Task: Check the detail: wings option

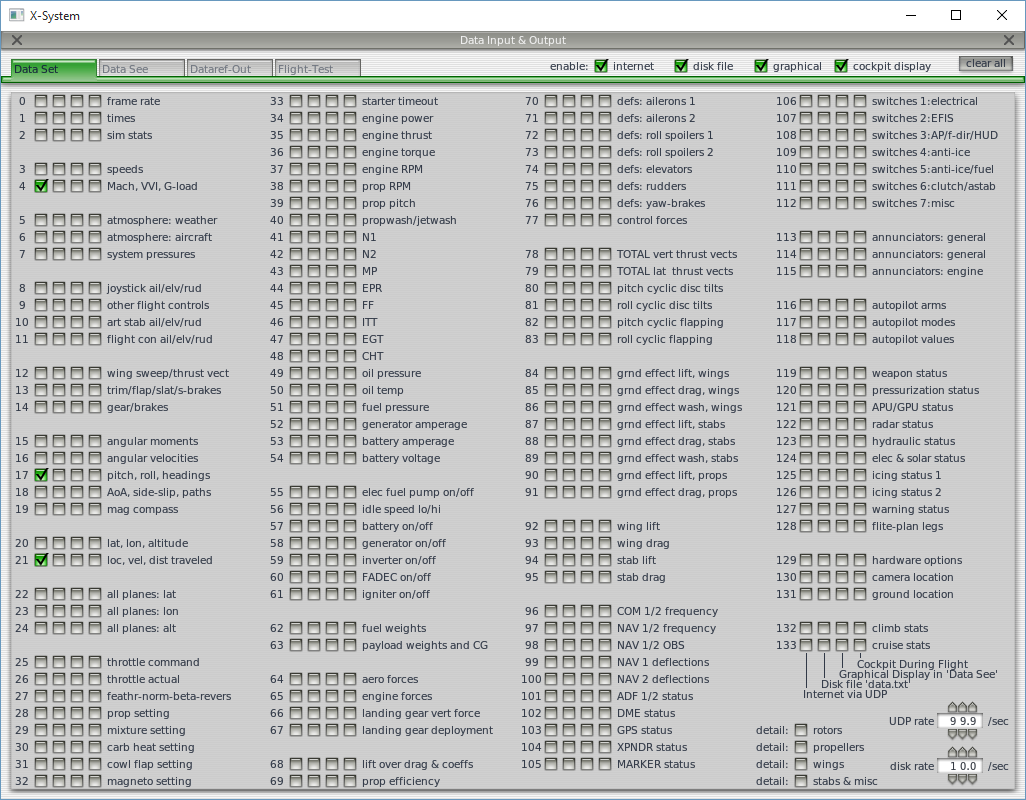Action: point(800,764)
